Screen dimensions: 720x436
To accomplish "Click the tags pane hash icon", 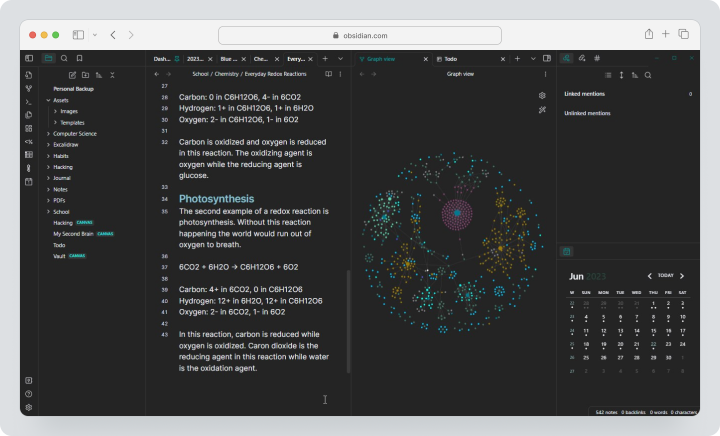I will 597,58.
